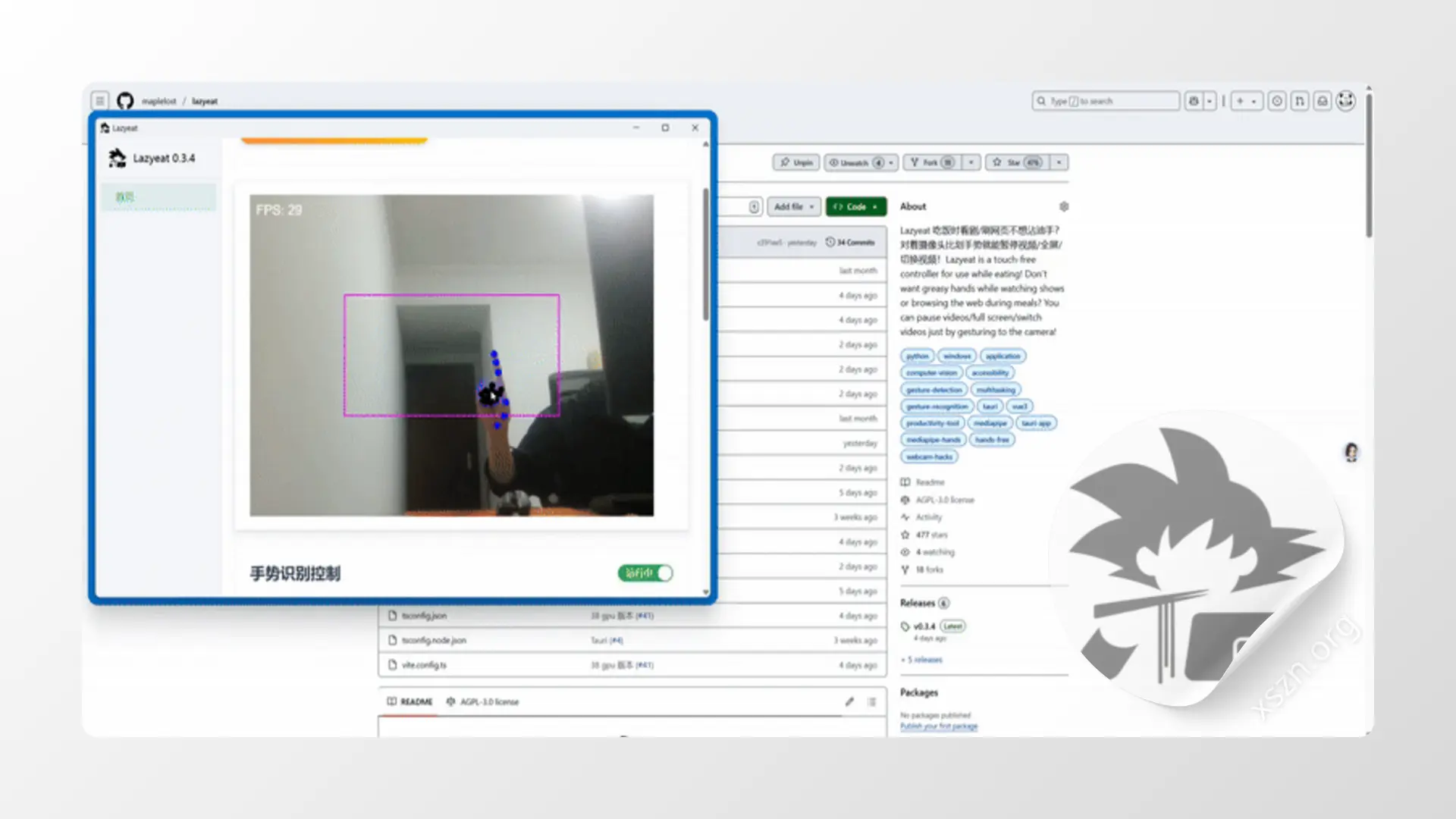Select the gesture-recognition topic tag
The image size is (1456, 819).
(937, 406)
